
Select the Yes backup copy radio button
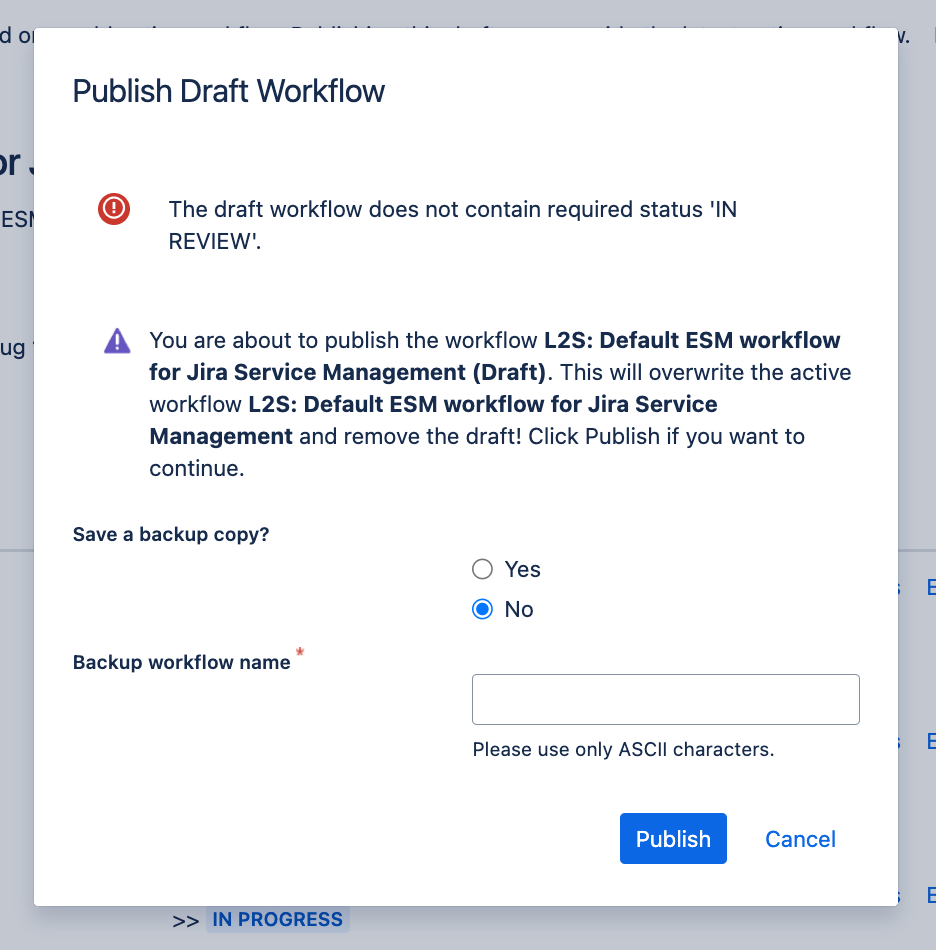pyautogui.click(x=482, y=570)
